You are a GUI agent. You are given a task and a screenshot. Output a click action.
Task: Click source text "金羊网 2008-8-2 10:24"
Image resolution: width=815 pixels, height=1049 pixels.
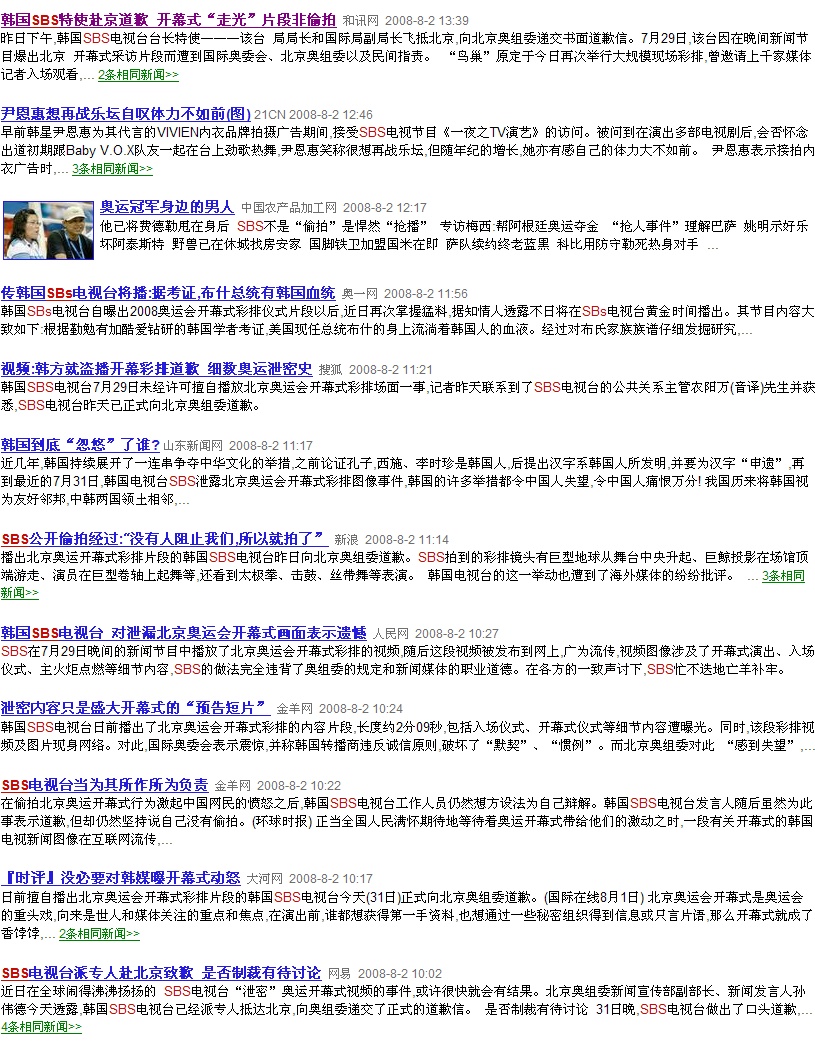point(340,708)
